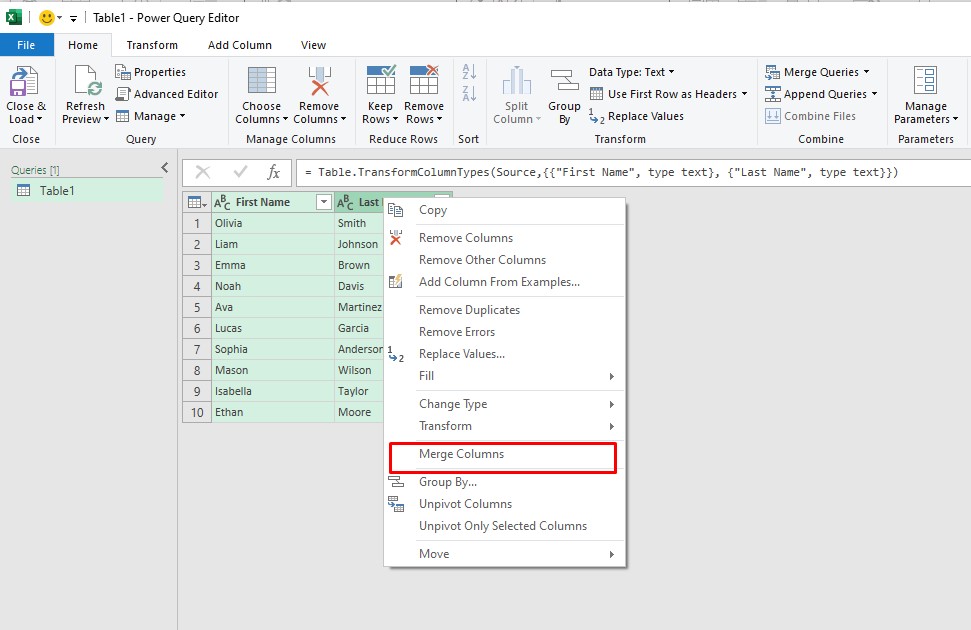Click the Refresh Preview icon
The image size is (971, 630).
coord(85,82)
